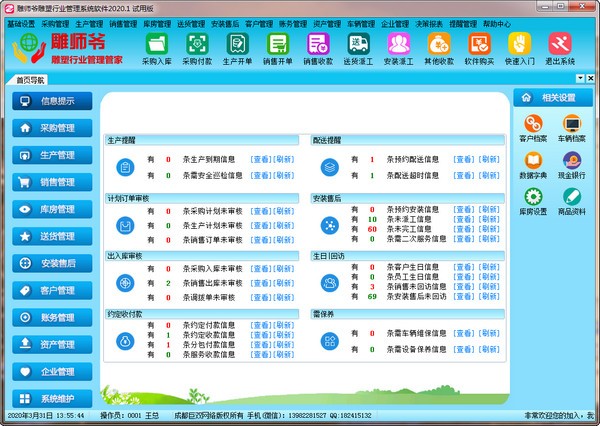600x426 pixels.
Task: Open 软件购买 shopping icon
Action: 479,48
